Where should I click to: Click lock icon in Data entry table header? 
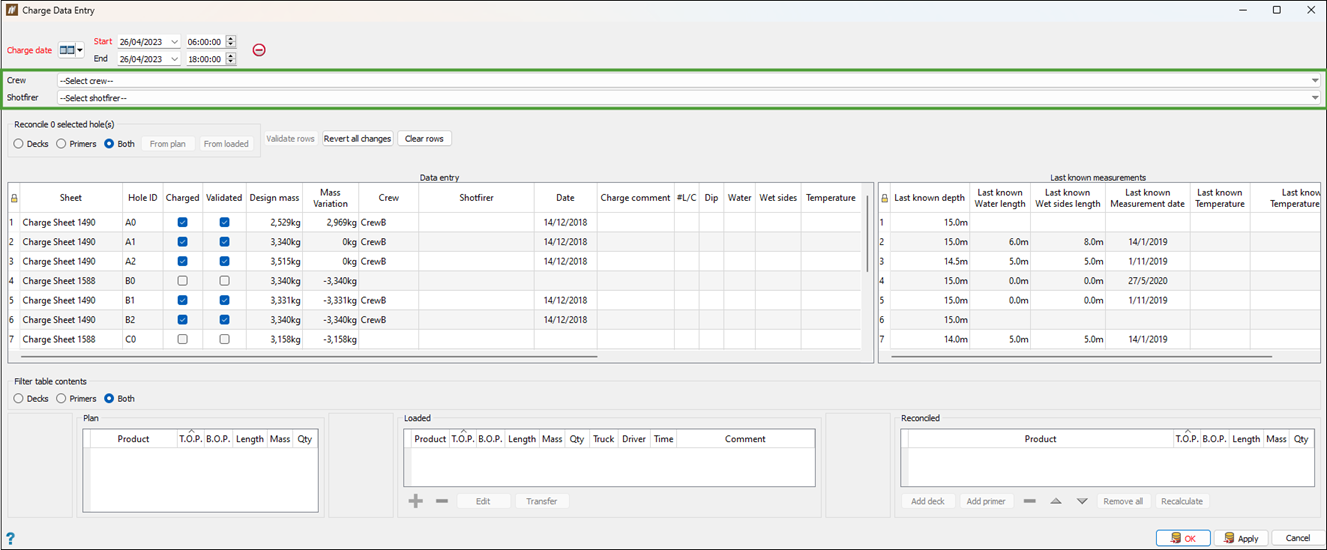click(x=13, y=198)
